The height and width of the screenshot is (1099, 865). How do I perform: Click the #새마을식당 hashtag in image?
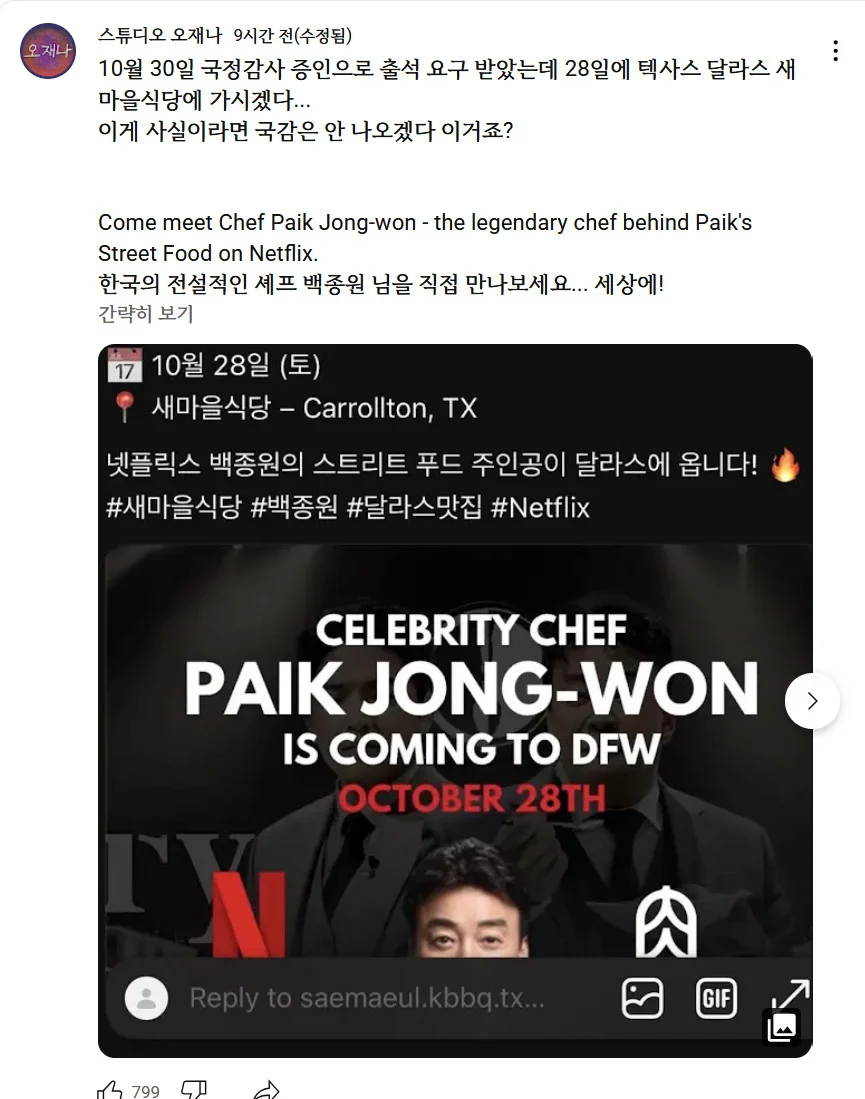point(173,507)
